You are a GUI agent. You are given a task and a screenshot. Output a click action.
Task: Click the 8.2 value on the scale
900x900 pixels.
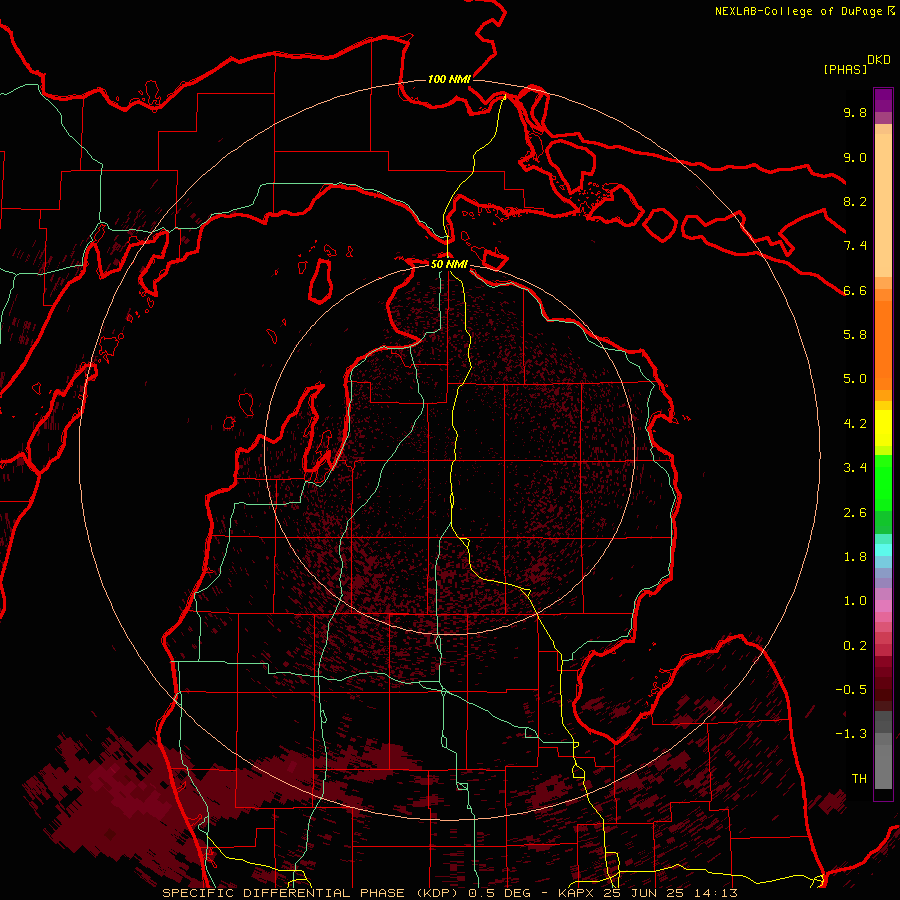[855, 201]
